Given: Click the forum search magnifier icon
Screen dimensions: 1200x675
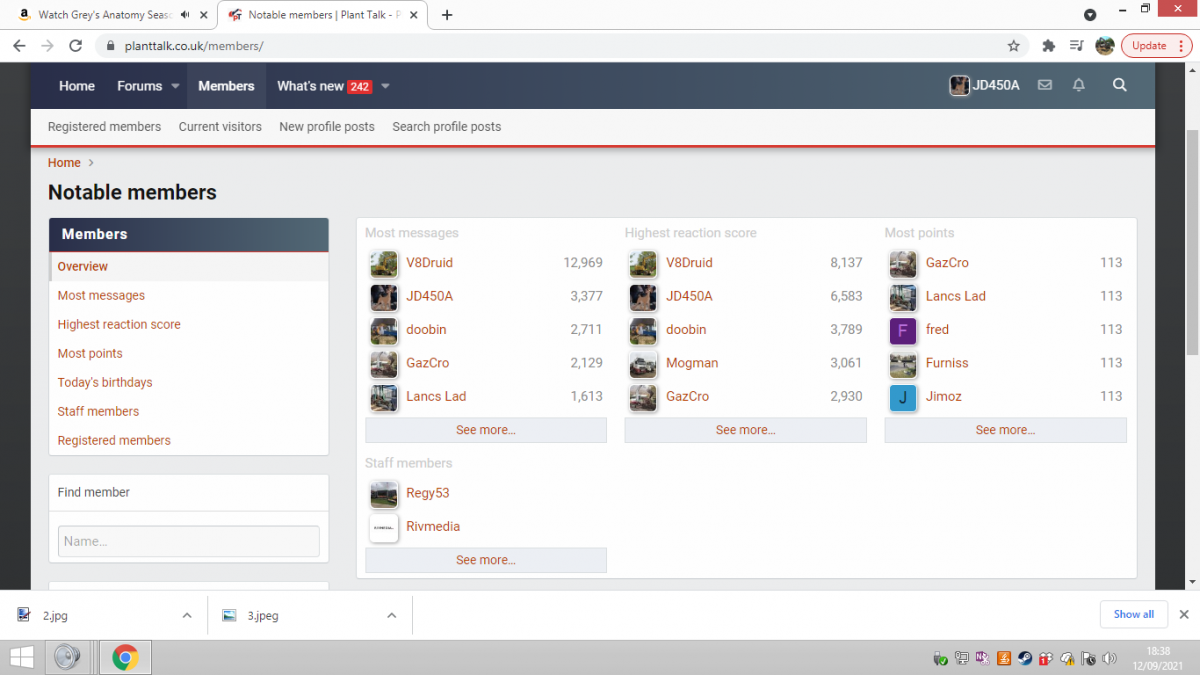Looking at the screenshot, I should (1120, 86).
